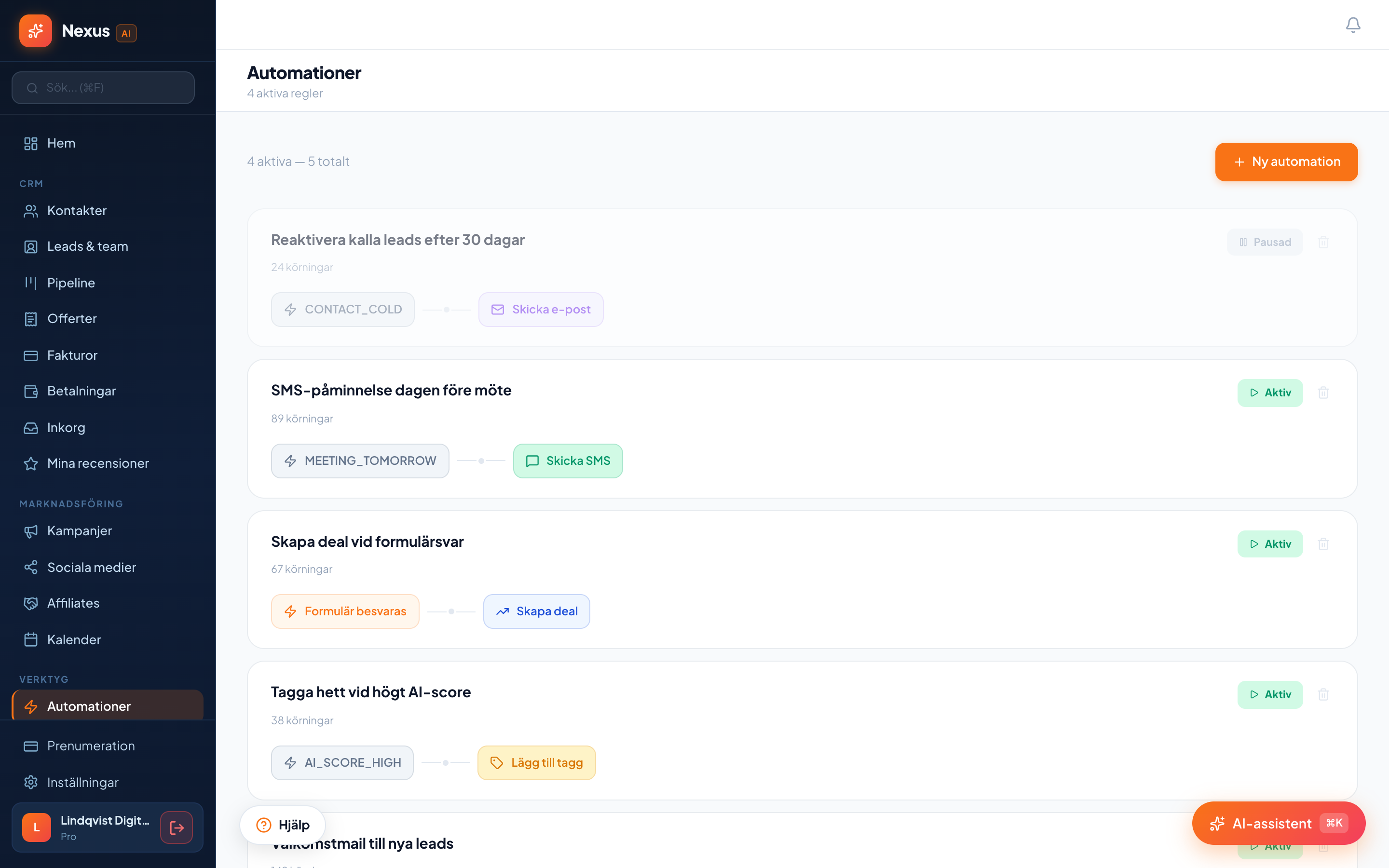Click '24 körningar' run count
This screenshot has width=1389, height=868.
[302, 268]
